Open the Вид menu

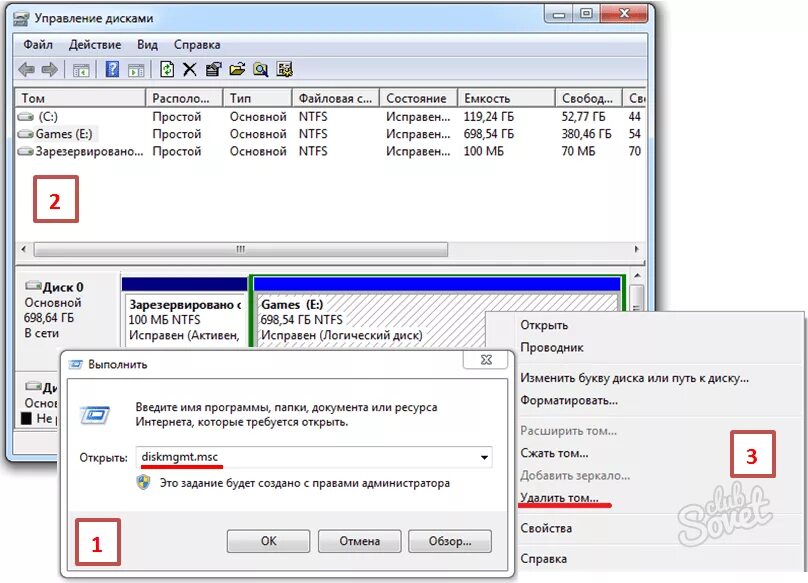pyautogui.click(x=147, y=45)
